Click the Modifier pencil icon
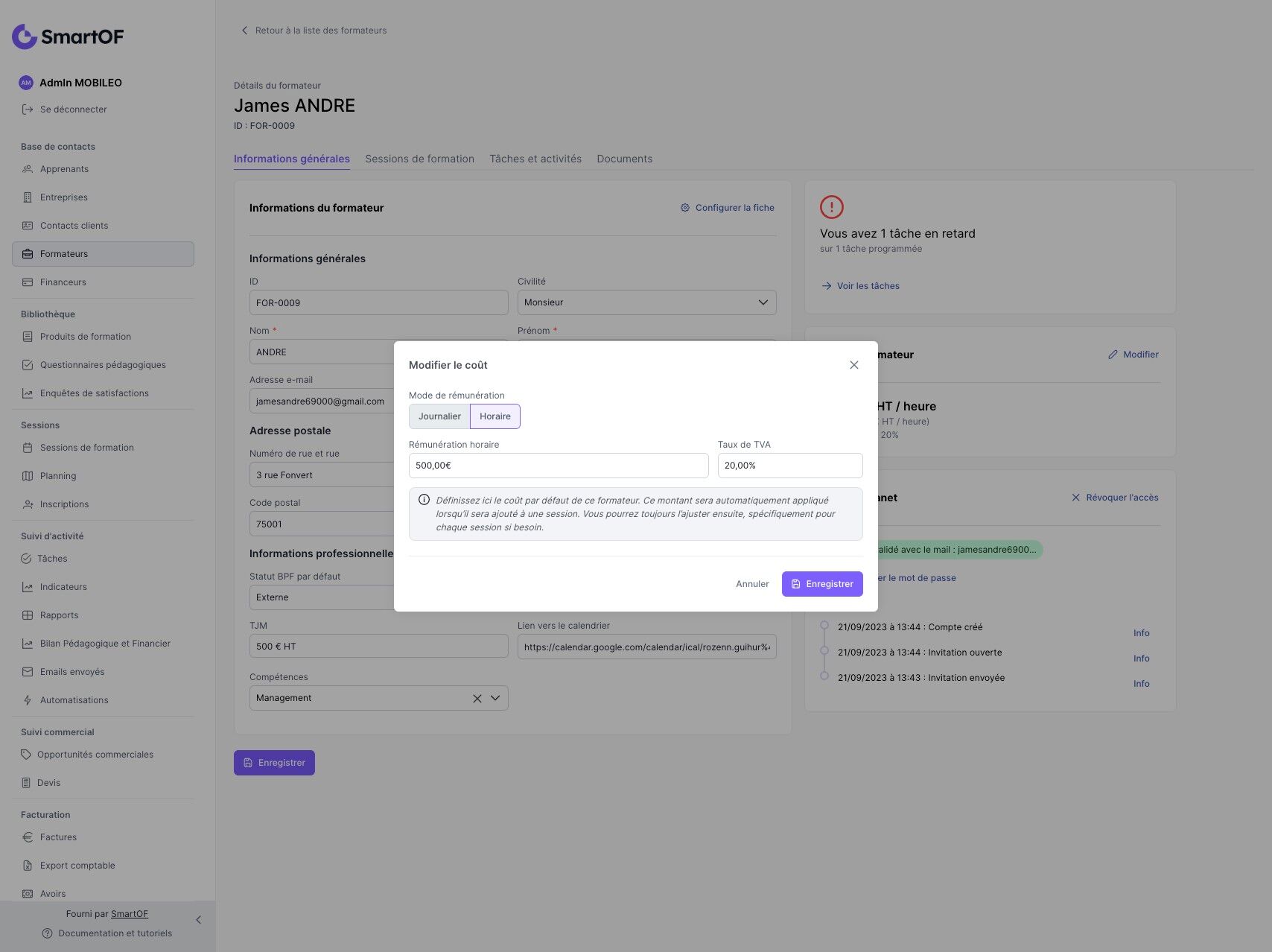Image resolution: width=1272 pixels, height=952 pixels. pyautogui.click(x=1113, y=355)
